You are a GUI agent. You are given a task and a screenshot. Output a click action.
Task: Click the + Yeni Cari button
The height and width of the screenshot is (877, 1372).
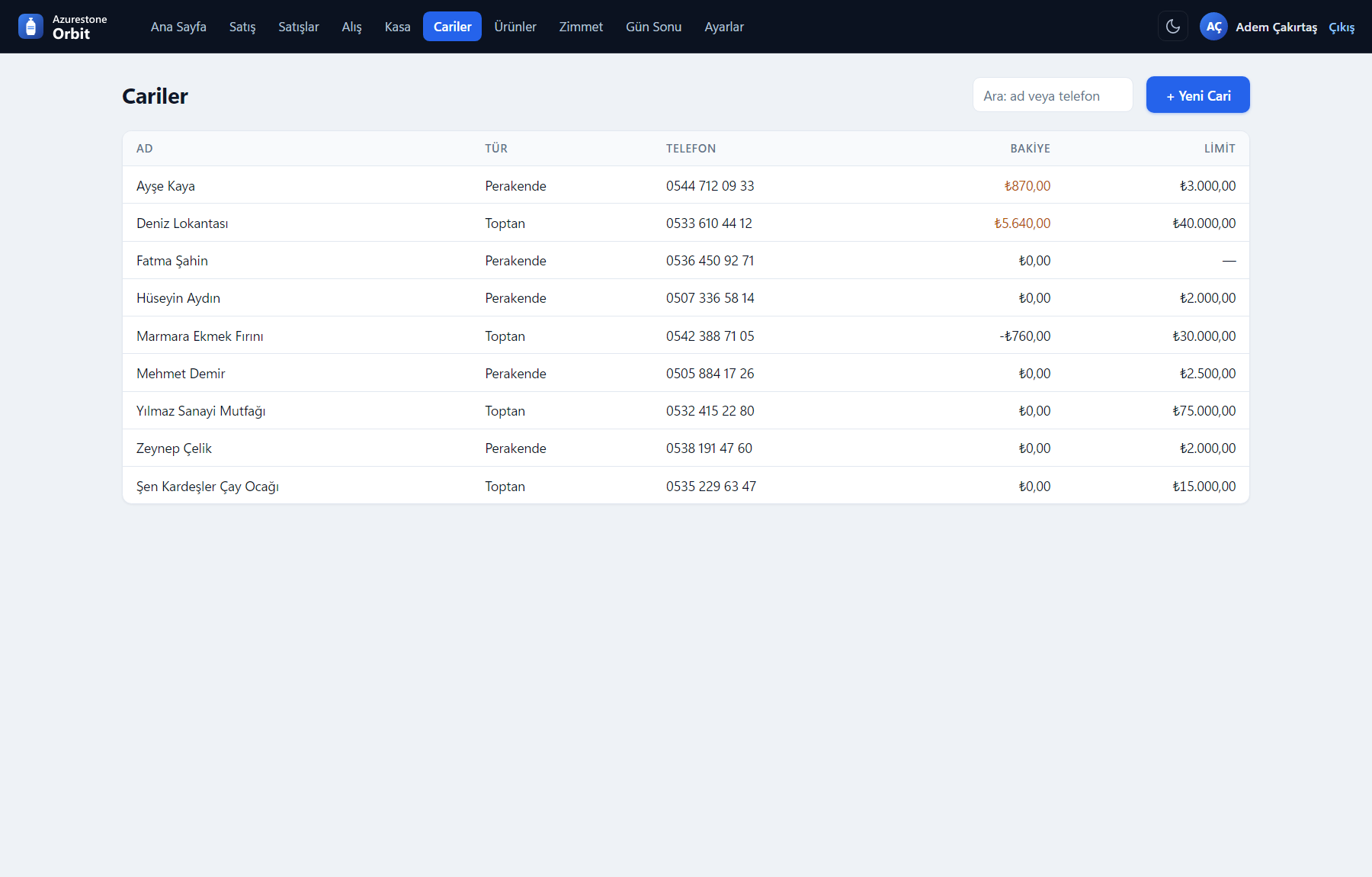click(1198, 95)
